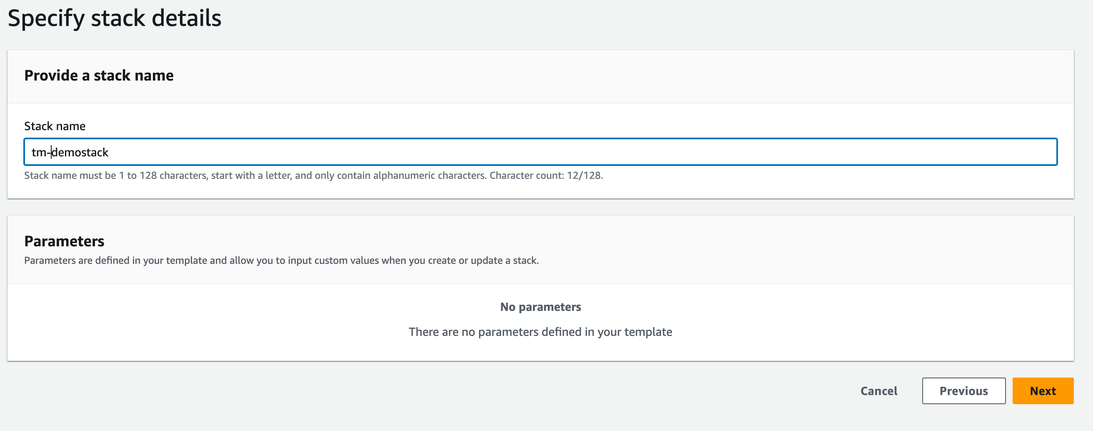
Task: Click the 'Stack name' field label
Action: click(x=54, y=126)
